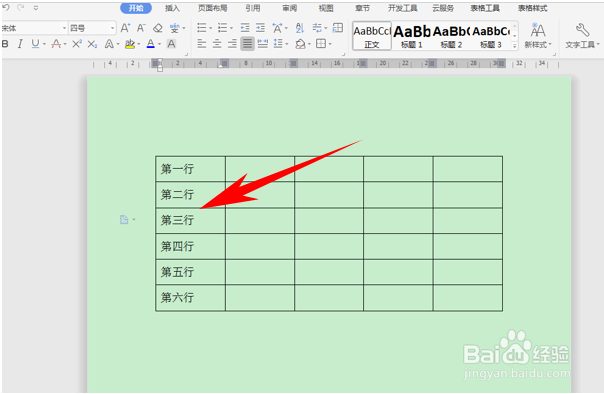604x394 pixels.
Task: Open the 文字工具 menu
Action: 582,36
